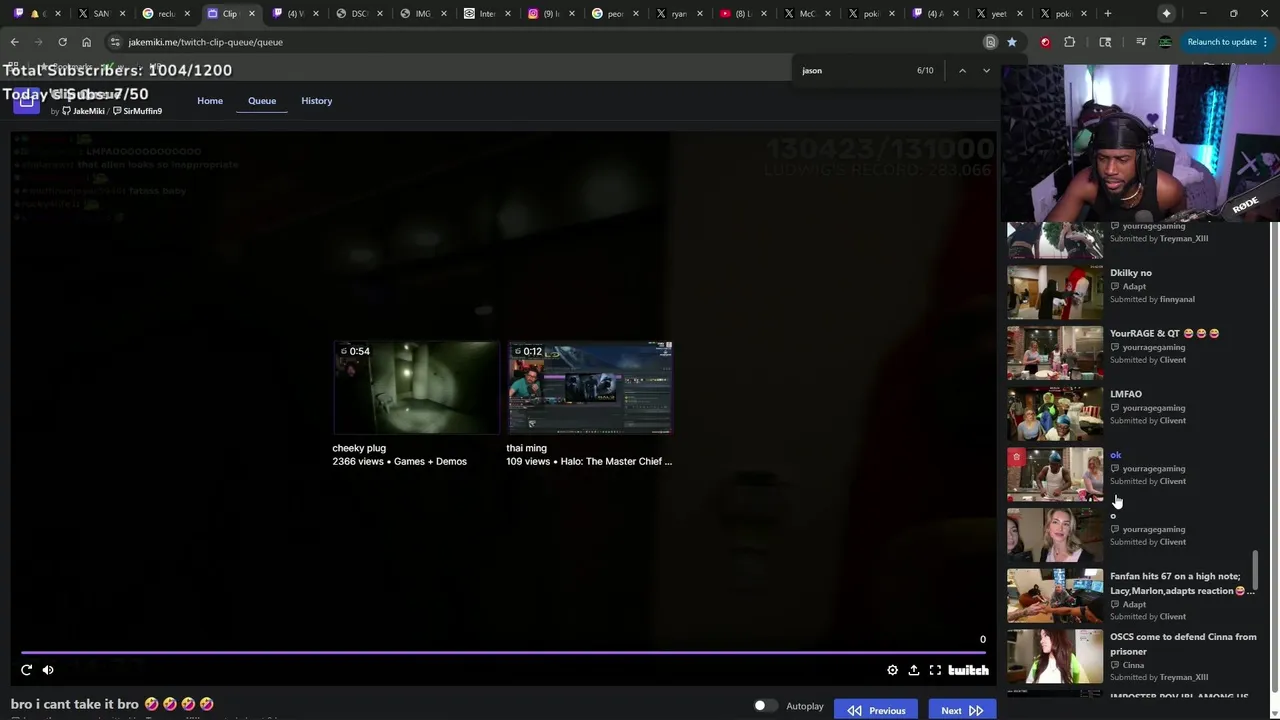Skip to Next clip
The width and height of the screenshot is (1280, 720).
tap(961, 710)
